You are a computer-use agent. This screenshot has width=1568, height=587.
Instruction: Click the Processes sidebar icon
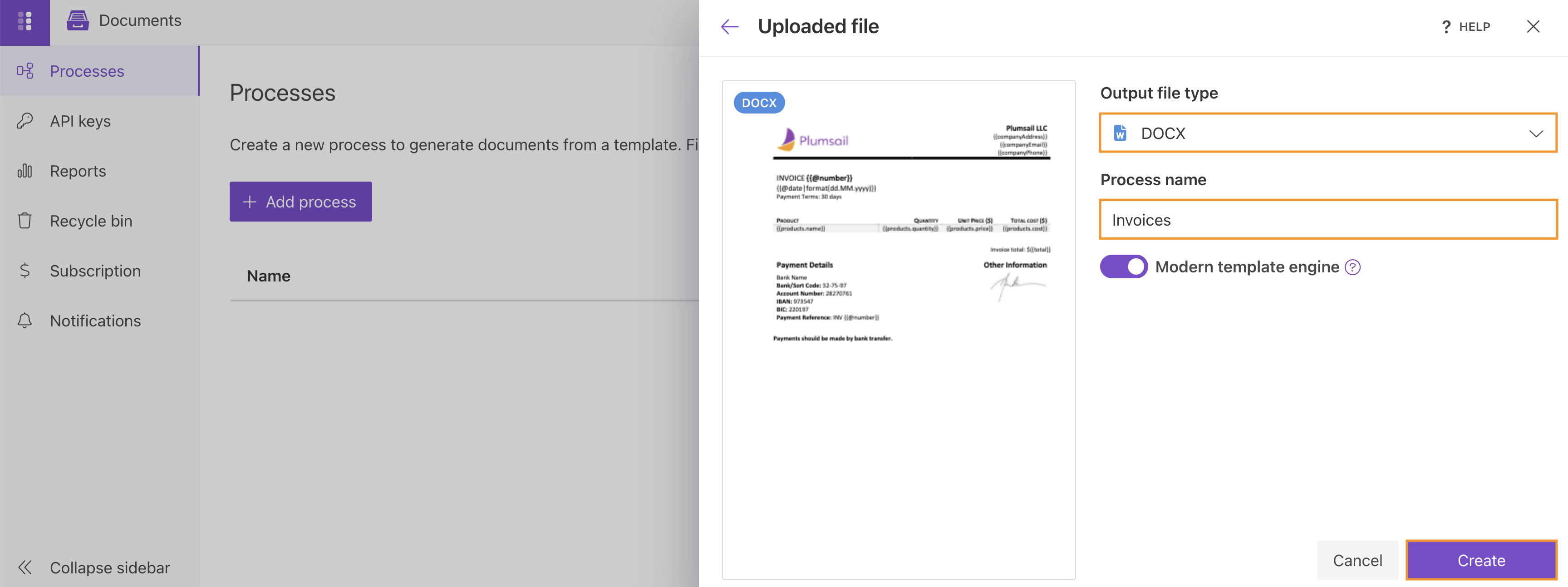click(x=25, y=71)
